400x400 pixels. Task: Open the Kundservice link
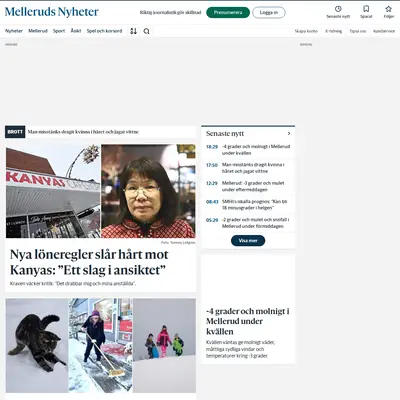coord(384,31)
